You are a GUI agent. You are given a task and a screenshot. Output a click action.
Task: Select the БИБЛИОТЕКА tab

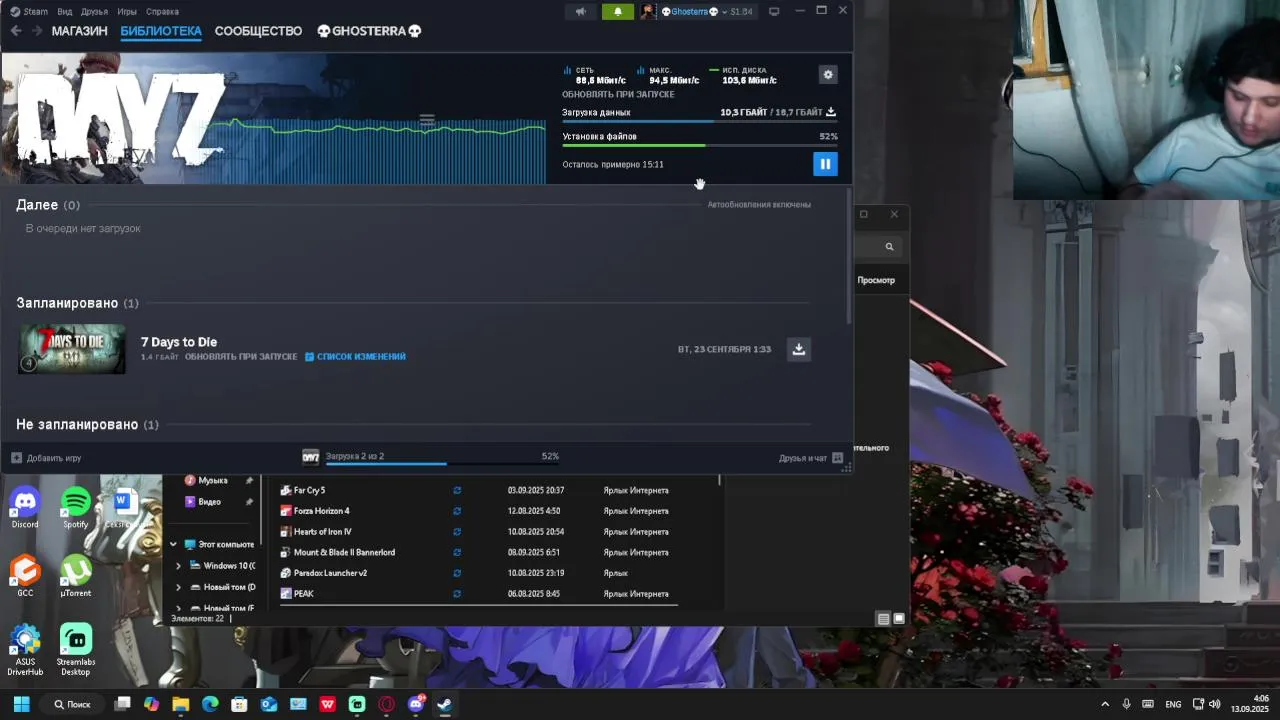[x=161, y=31]
